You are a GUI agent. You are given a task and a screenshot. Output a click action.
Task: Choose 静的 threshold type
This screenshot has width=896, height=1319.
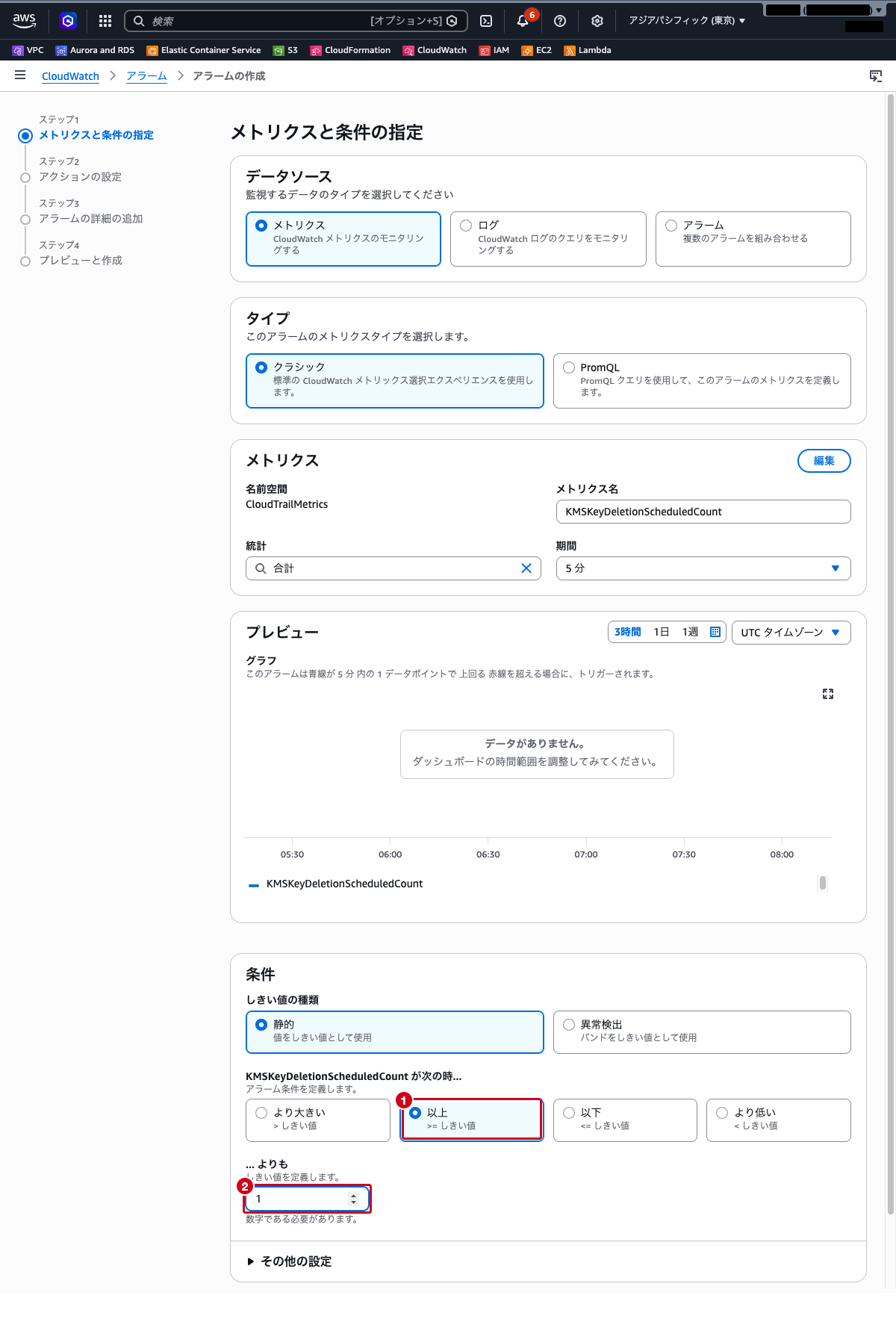(x=395, y=1032)
